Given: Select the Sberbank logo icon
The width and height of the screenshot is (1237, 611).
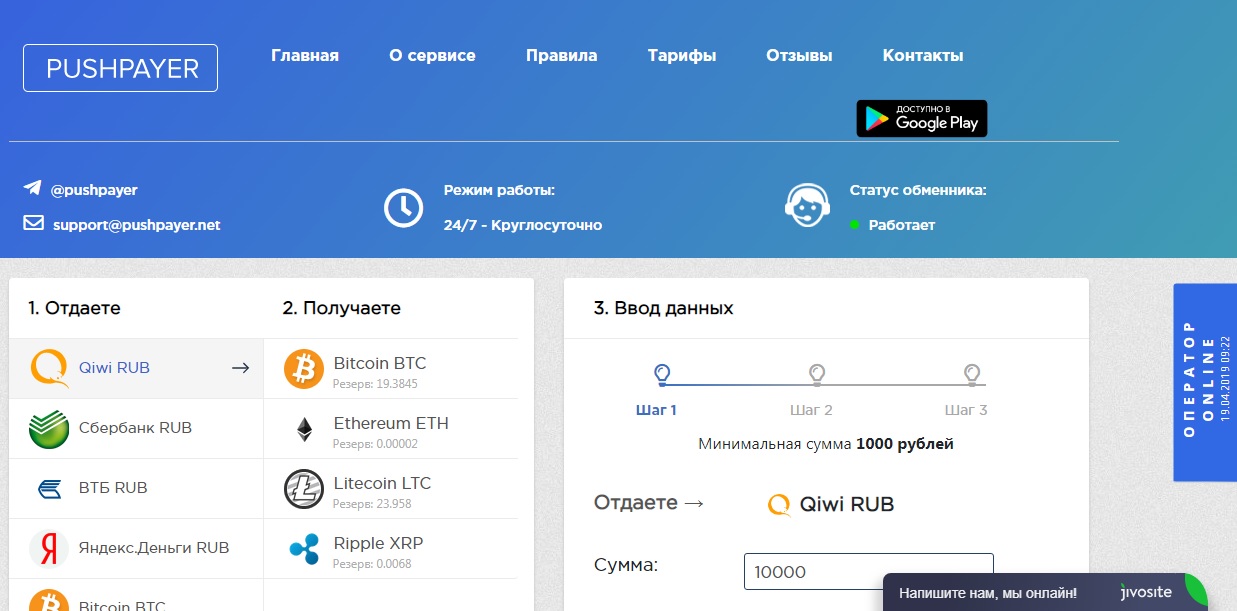Looking at the screenshot, I should pyautogui.click(x=49, y=428).
